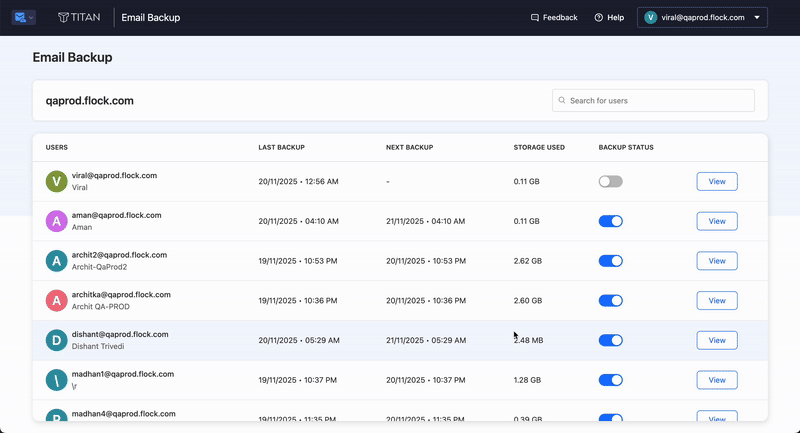Screen dimensions: 800x433
Task: Click Dishant's avatar icon
Action: pyautogui.click(x=57, y=340)
